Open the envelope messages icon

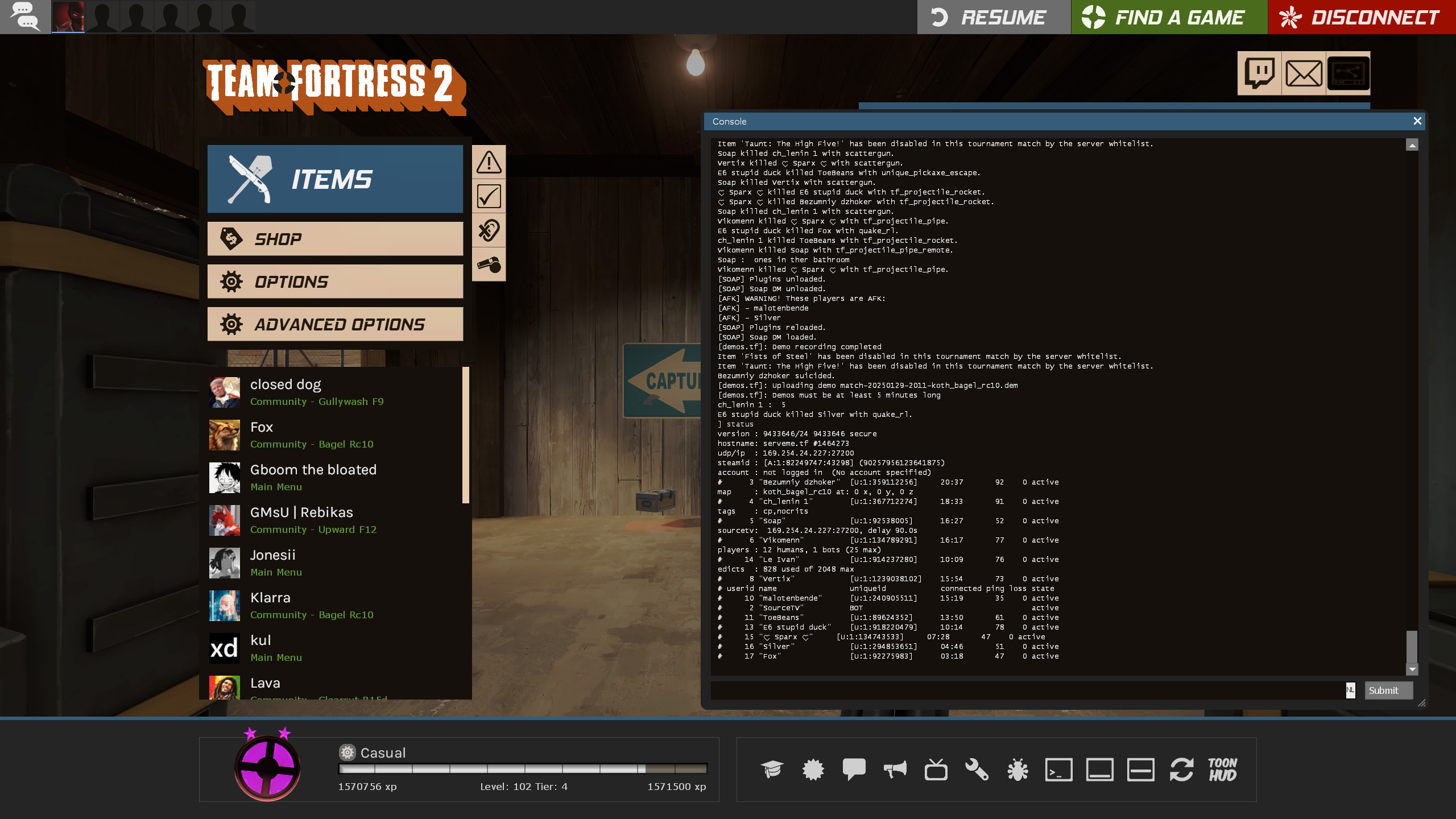1304,73
